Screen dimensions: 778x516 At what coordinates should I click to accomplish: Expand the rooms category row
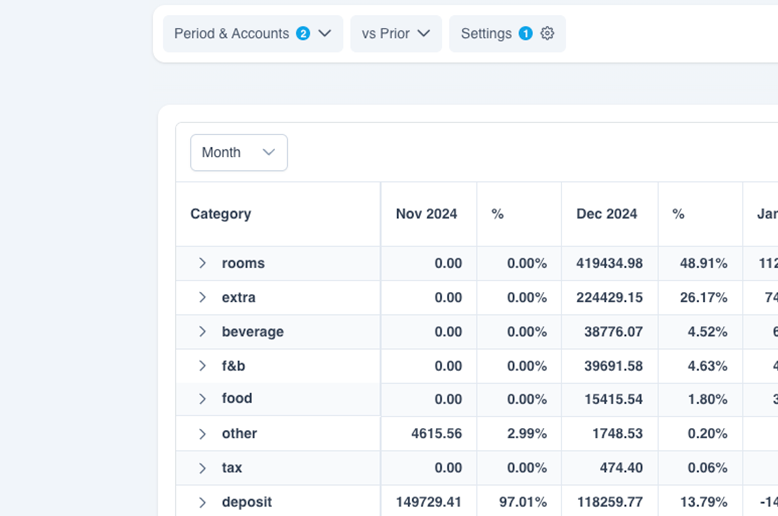click(202, 263)
